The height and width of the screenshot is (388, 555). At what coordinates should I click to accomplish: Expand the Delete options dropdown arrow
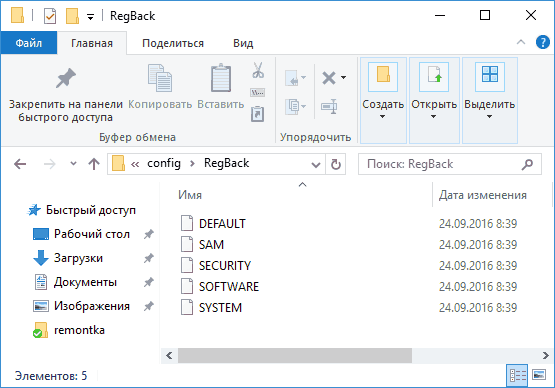pos(343,78)
